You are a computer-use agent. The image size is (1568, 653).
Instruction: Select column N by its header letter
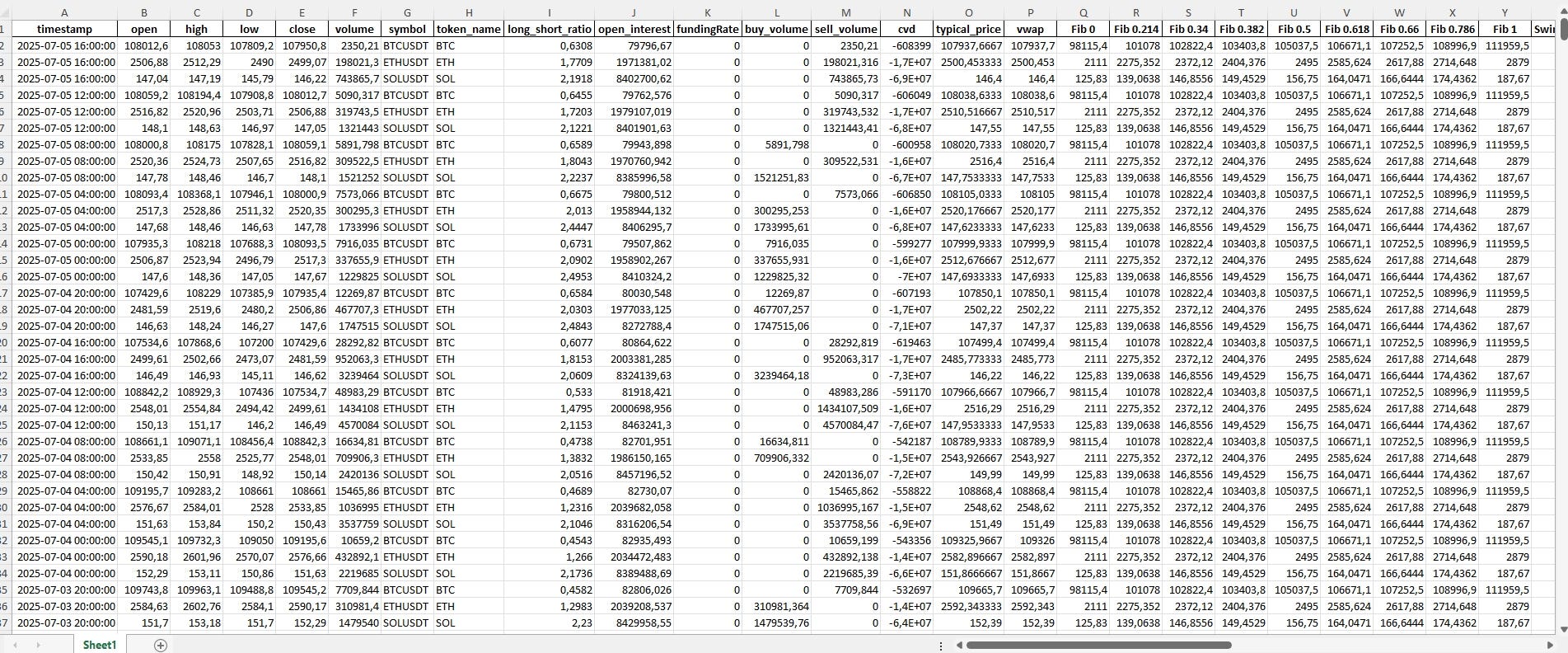tap(907, 12)
